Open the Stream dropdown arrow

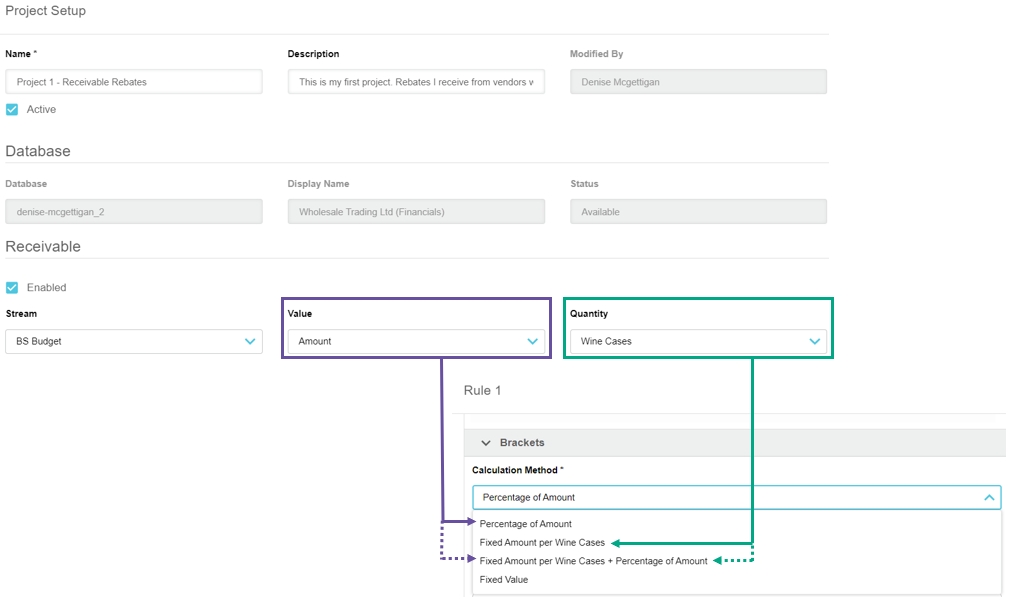coord(250,342)
